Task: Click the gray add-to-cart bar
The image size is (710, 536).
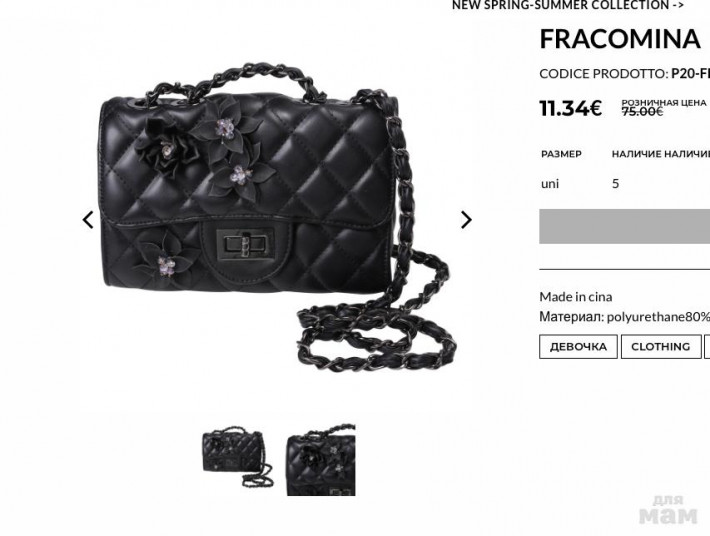Action: coord(624,226)
